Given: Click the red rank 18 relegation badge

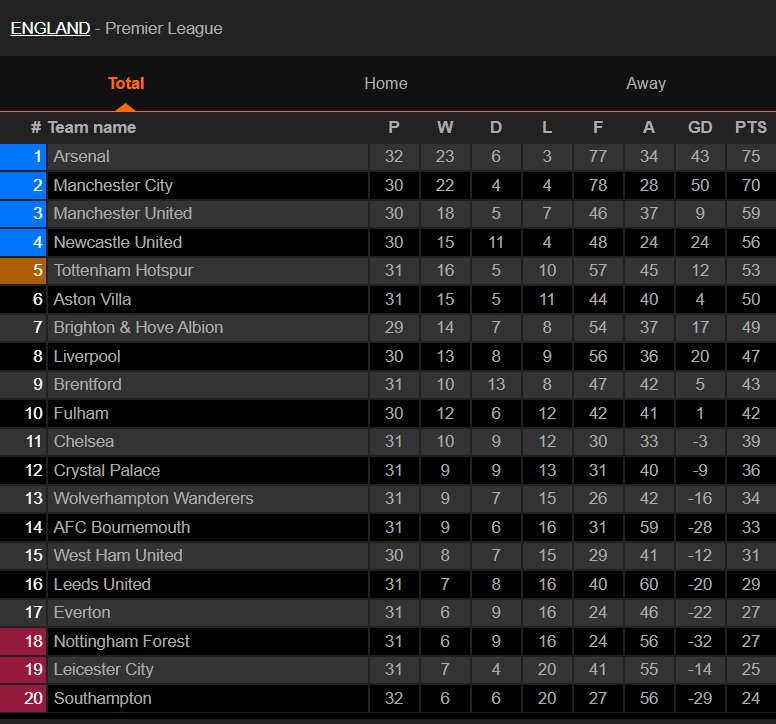Looking at the screenshot, I should click(x=23, y=641).
